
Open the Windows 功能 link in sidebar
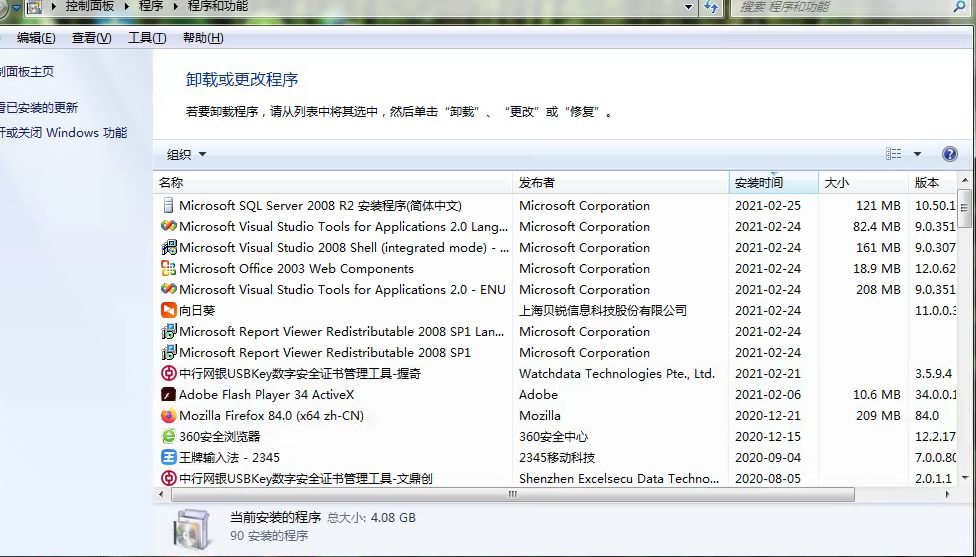click(x=63, y=133)
